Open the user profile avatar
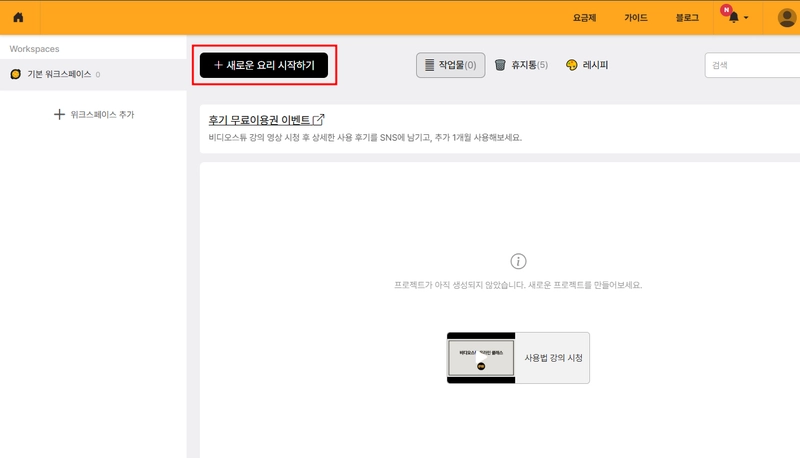 click(787, 18)
